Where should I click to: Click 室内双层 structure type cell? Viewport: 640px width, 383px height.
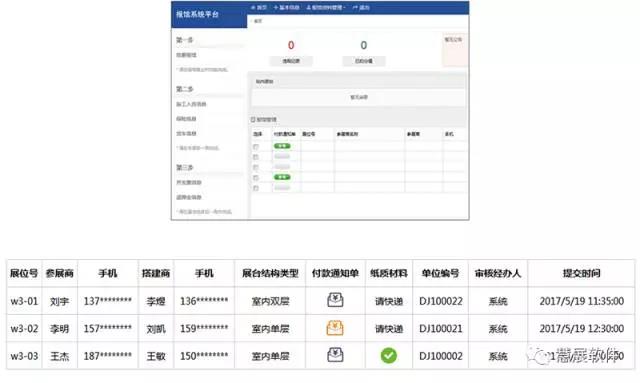[270, 301]
